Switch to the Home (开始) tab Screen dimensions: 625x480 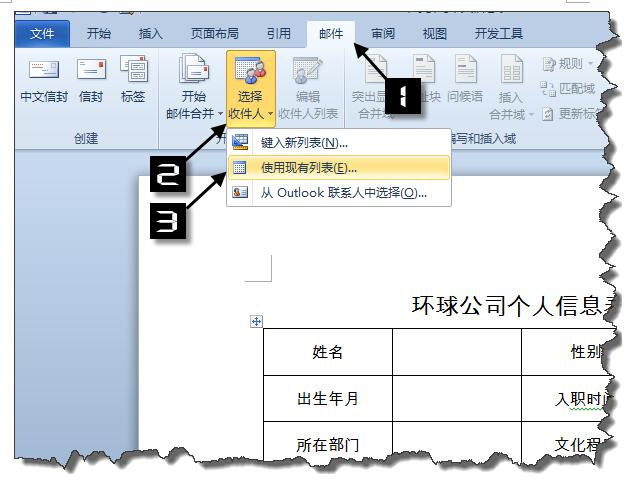(x=99, y=33)
